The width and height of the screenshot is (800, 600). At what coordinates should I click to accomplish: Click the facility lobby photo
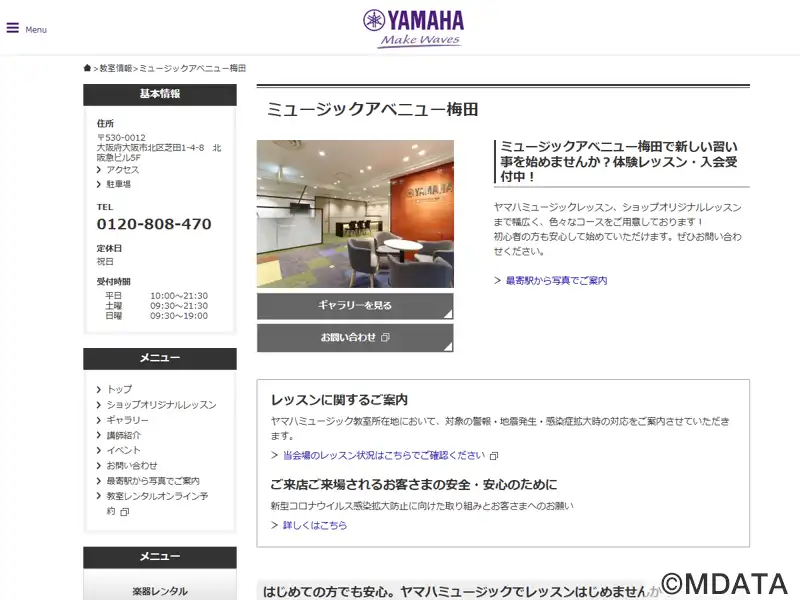[x=355, y=214]
